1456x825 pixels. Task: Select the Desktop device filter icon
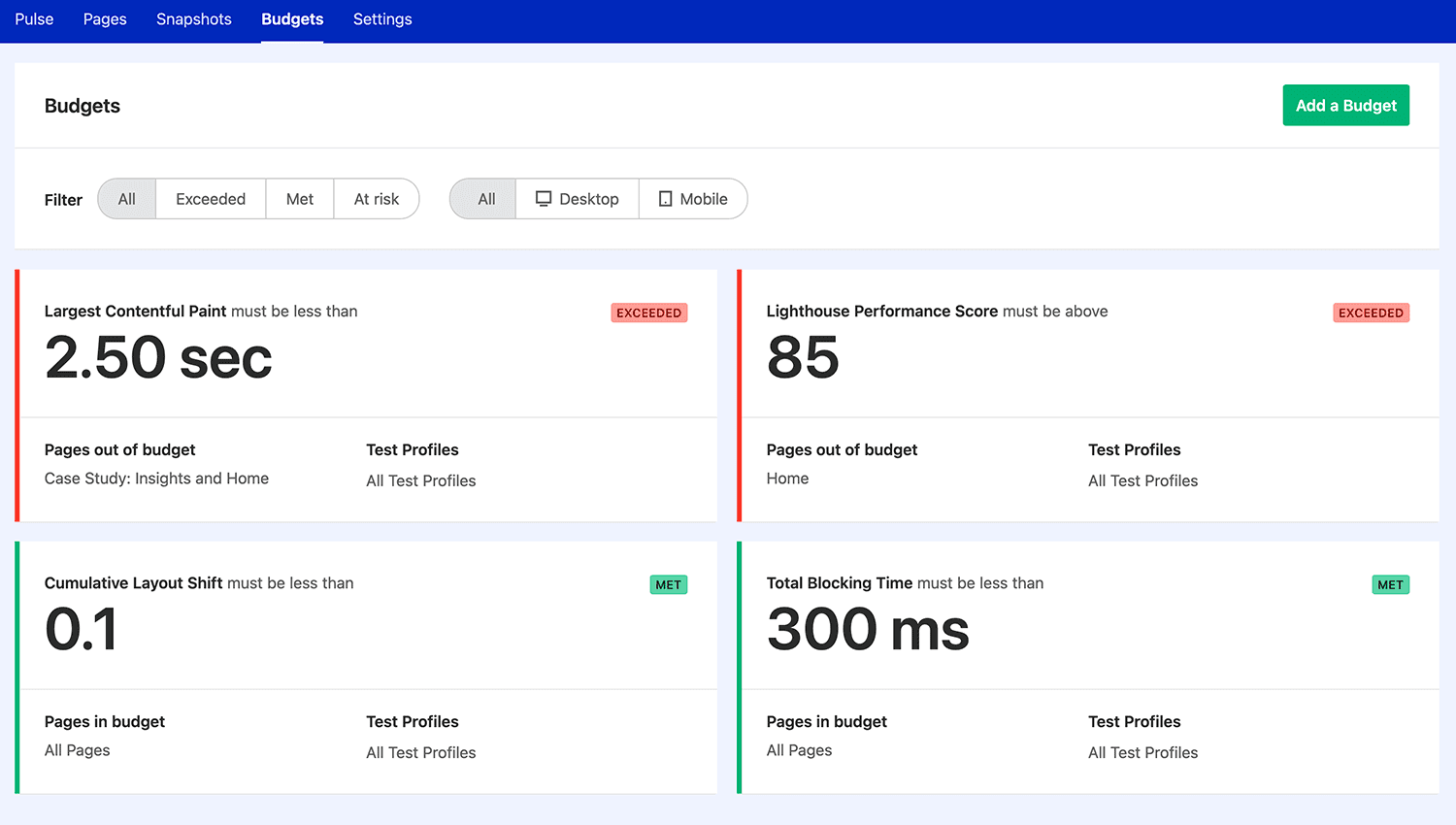point(543,198)
